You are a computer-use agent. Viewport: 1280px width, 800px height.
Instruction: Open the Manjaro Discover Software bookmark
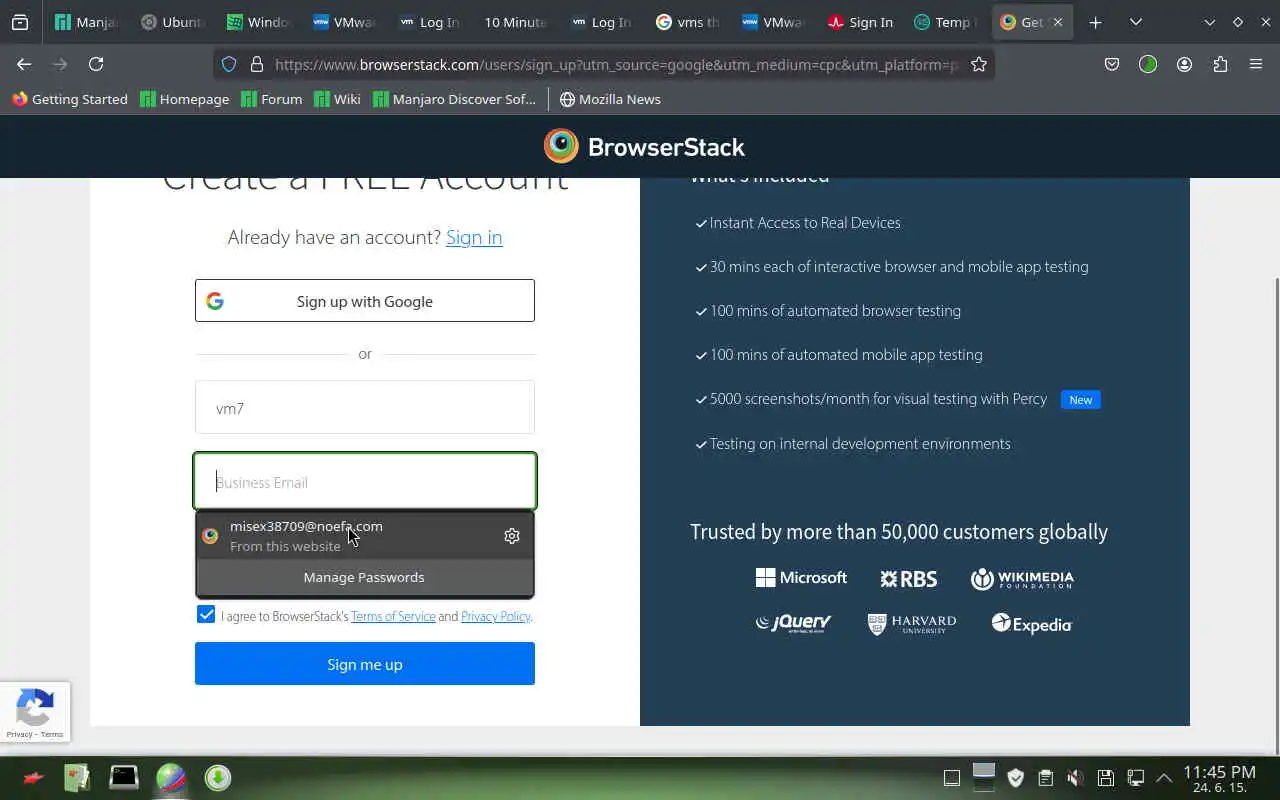pyautogui.click(x=455, y=99)
